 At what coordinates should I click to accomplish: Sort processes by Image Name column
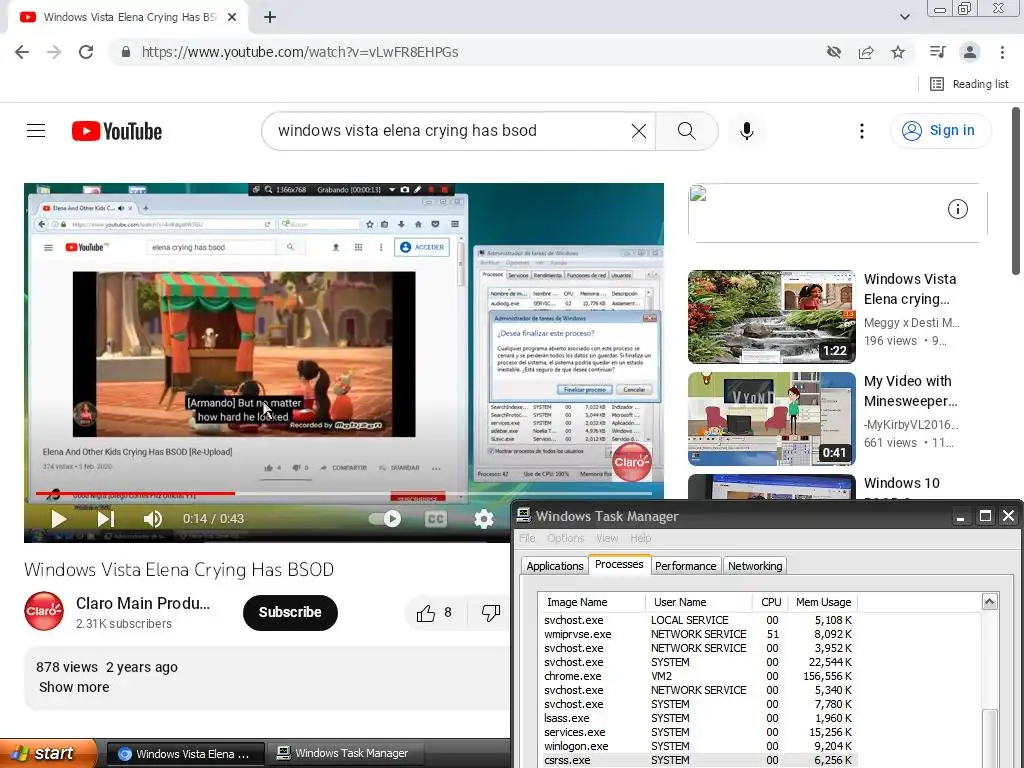click(x=592, y=602)
